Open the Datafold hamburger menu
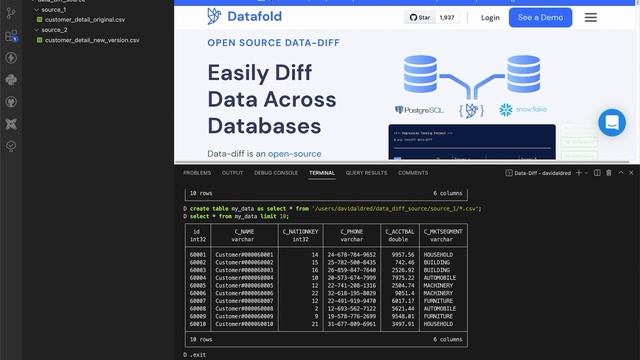 pos(591,18)
